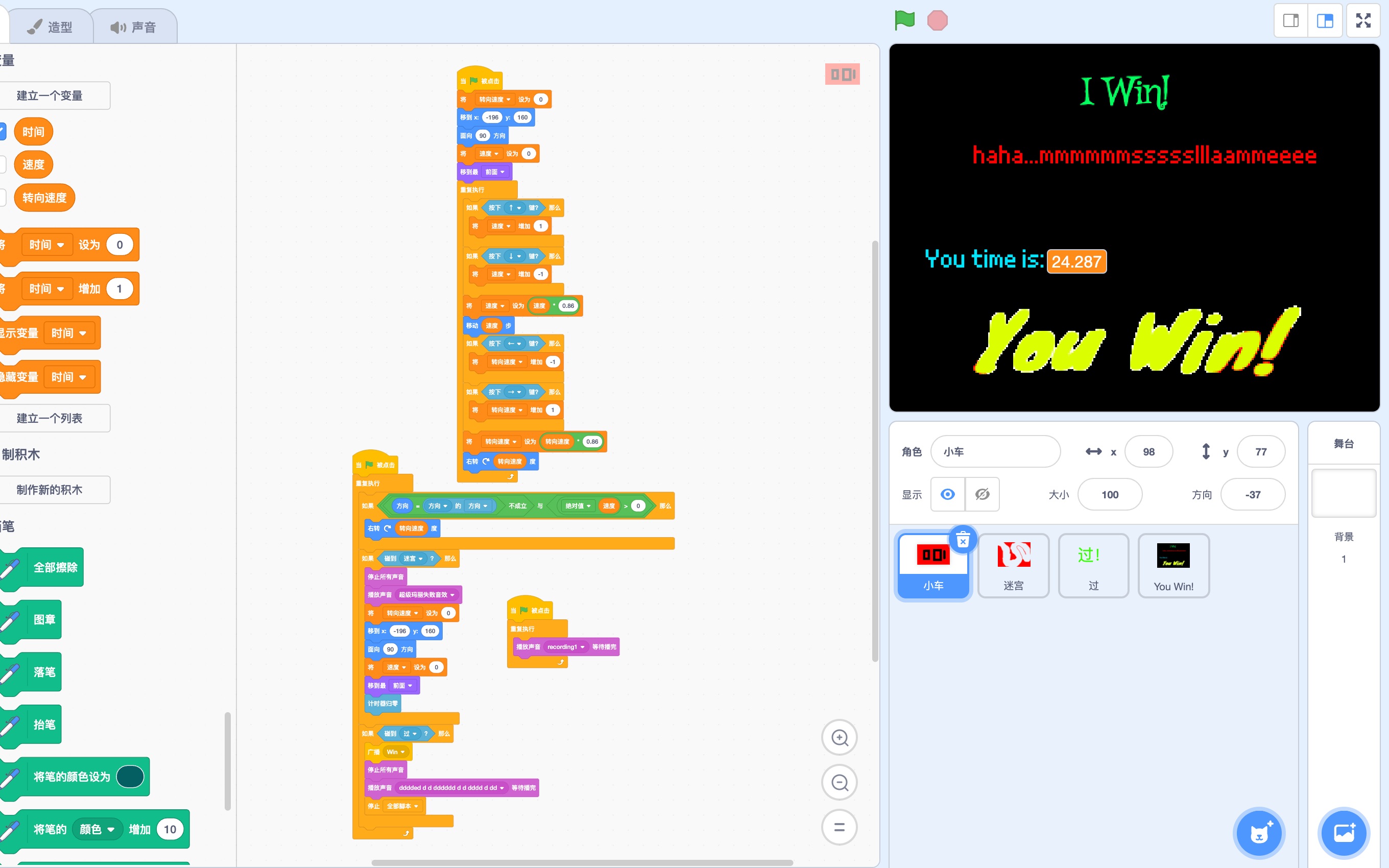Zoom out of the code workspace

pyautogui.click(x=839, y=782)
